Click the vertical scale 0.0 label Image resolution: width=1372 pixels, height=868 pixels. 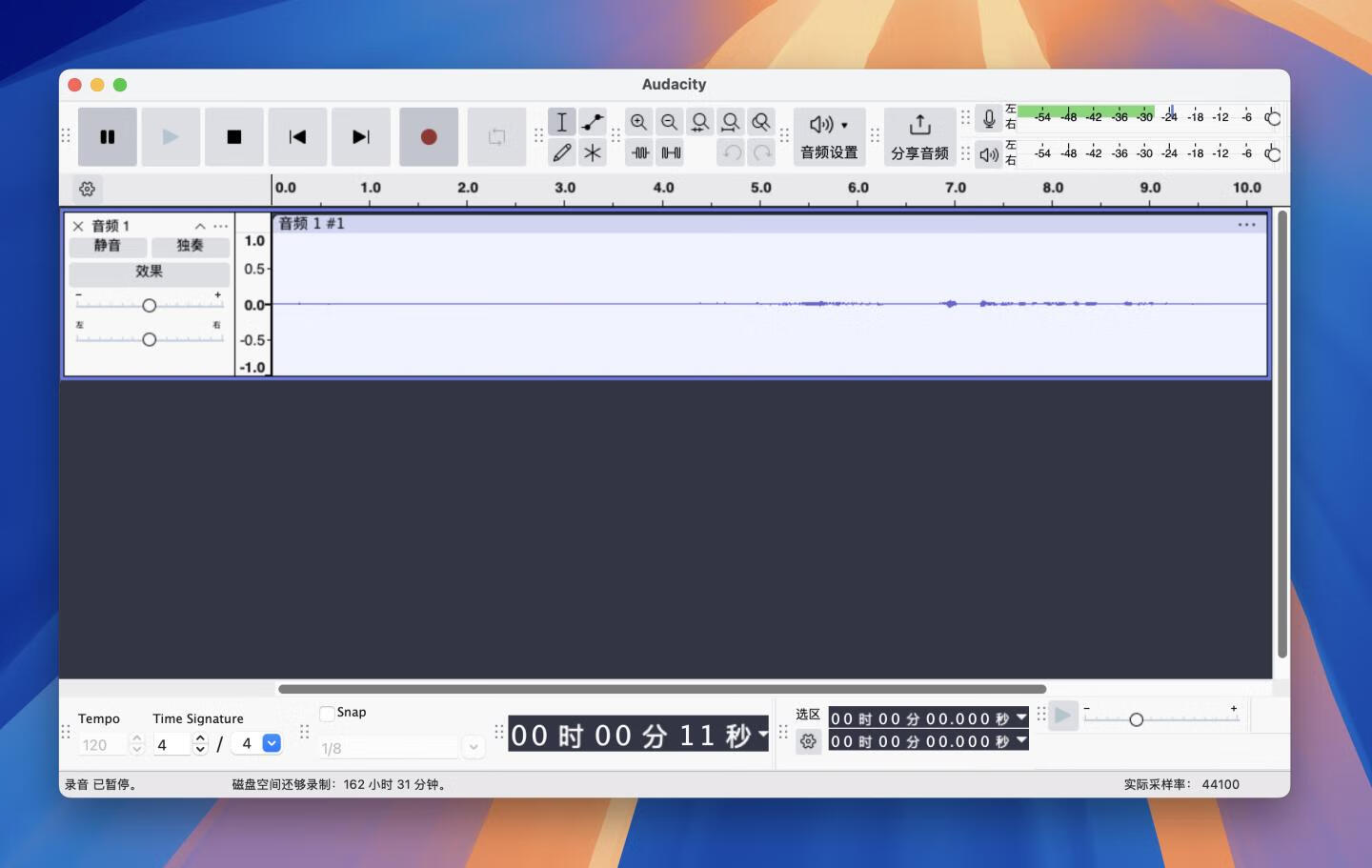pos(253,305)
